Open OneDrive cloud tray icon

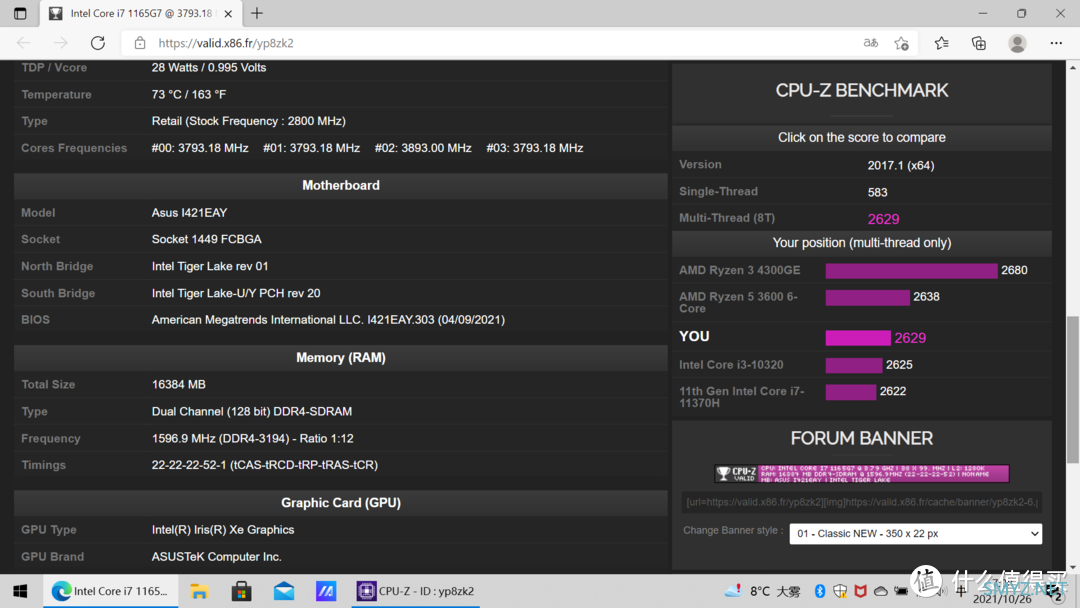point(880,591)
